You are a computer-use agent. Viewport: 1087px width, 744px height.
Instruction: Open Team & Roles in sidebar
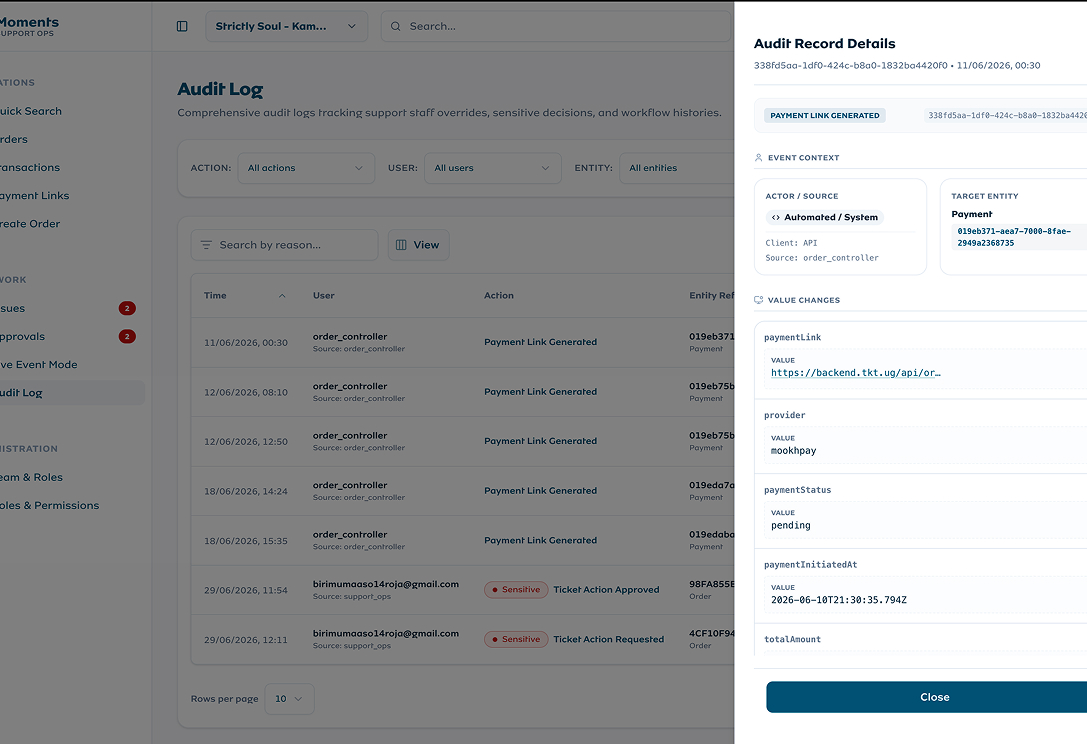click(x=31, y=478)
